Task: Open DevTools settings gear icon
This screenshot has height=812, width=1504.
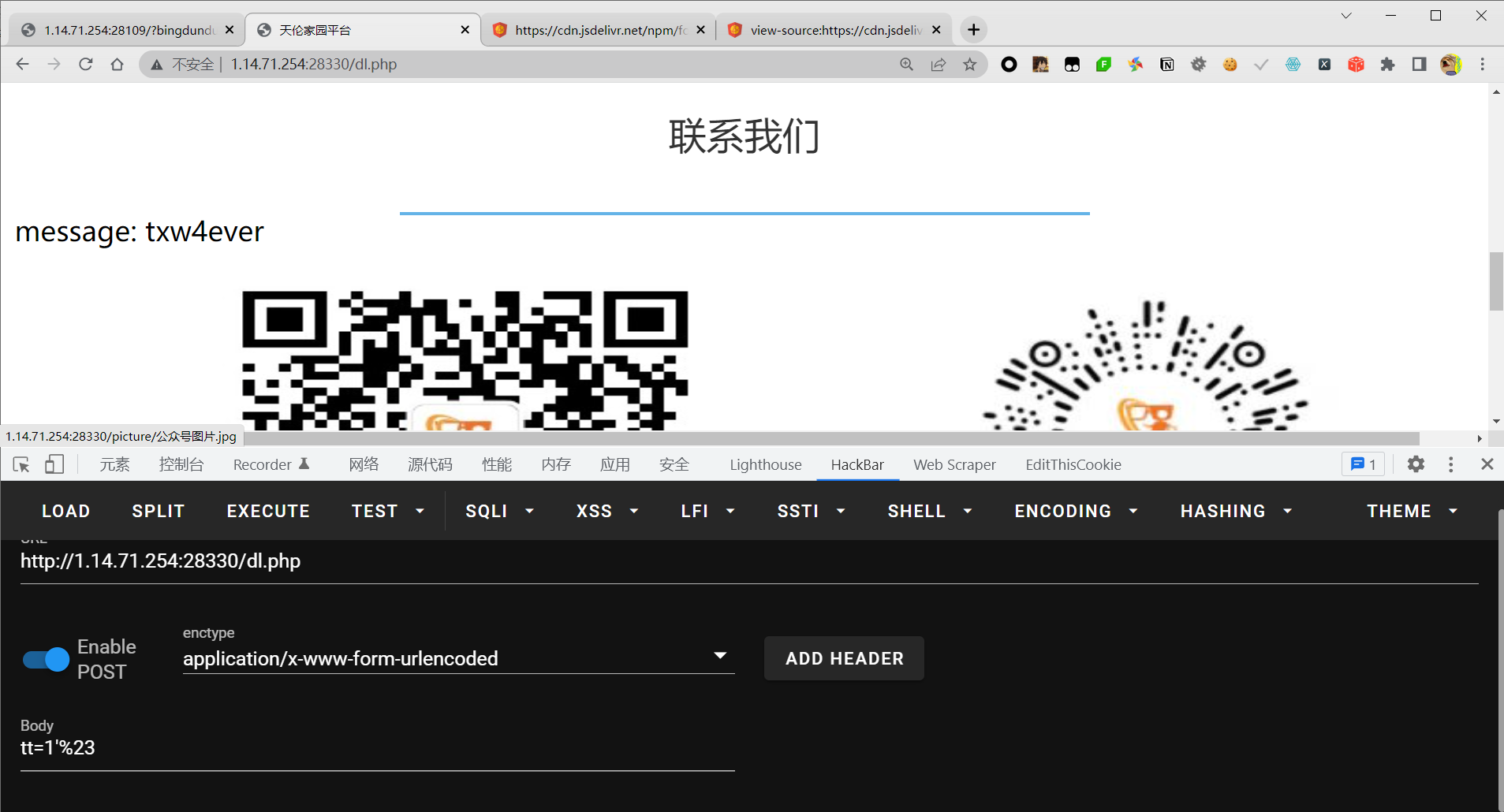Action: click(x=1416, y=464)
